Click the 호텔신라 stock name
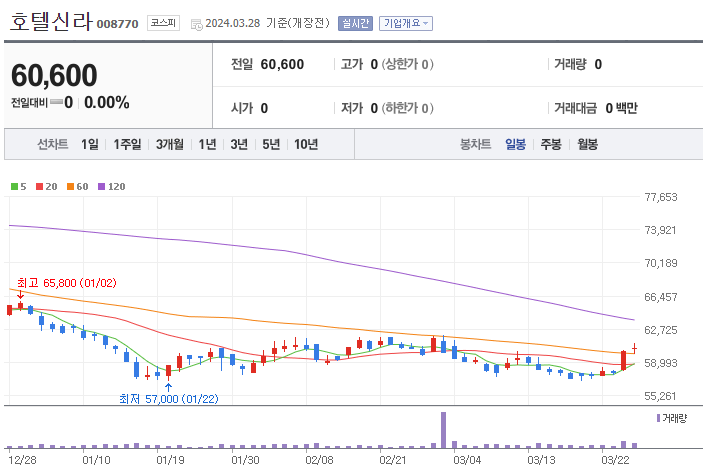This screenshot has width=703, height=476. 51,22
